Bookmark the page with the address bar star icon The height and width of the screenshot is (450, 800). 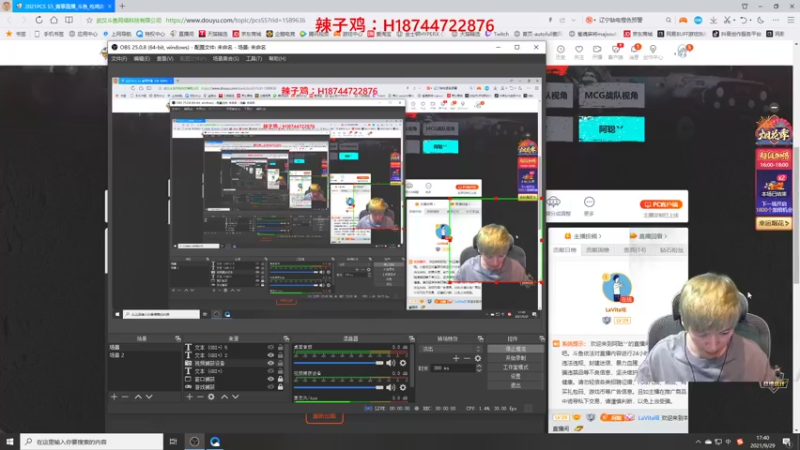point(89,20)
